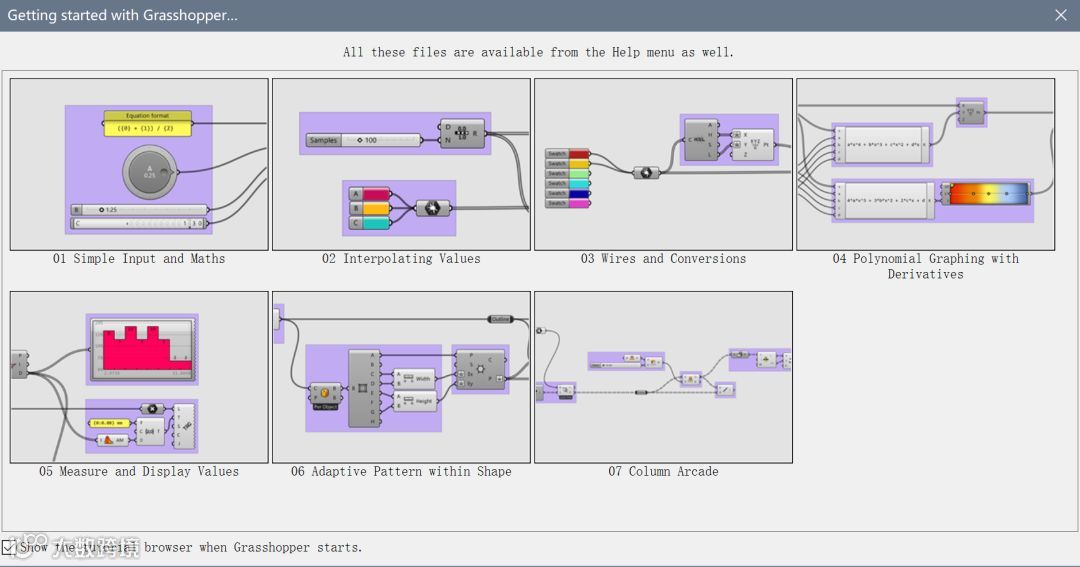
Task: Click the '05 Measure and Display Values' caption
Action: coord(139,472)
